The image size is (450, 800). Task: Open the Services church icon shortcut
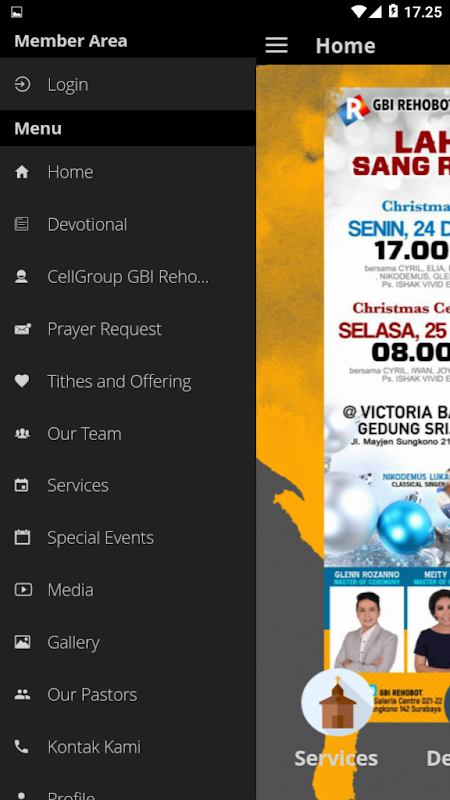(x=337, y=704)
